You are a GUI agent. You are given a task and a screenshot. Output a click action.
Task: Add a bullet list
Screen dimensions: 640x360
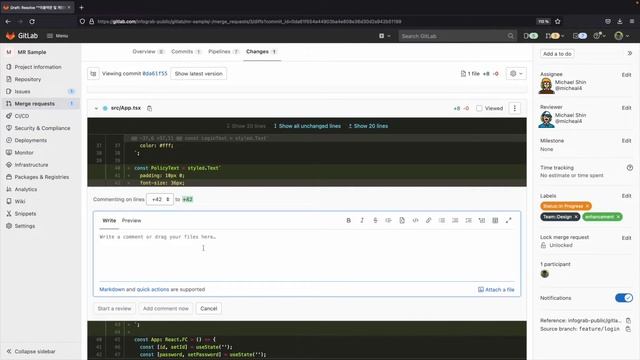[x=442, y=220]
